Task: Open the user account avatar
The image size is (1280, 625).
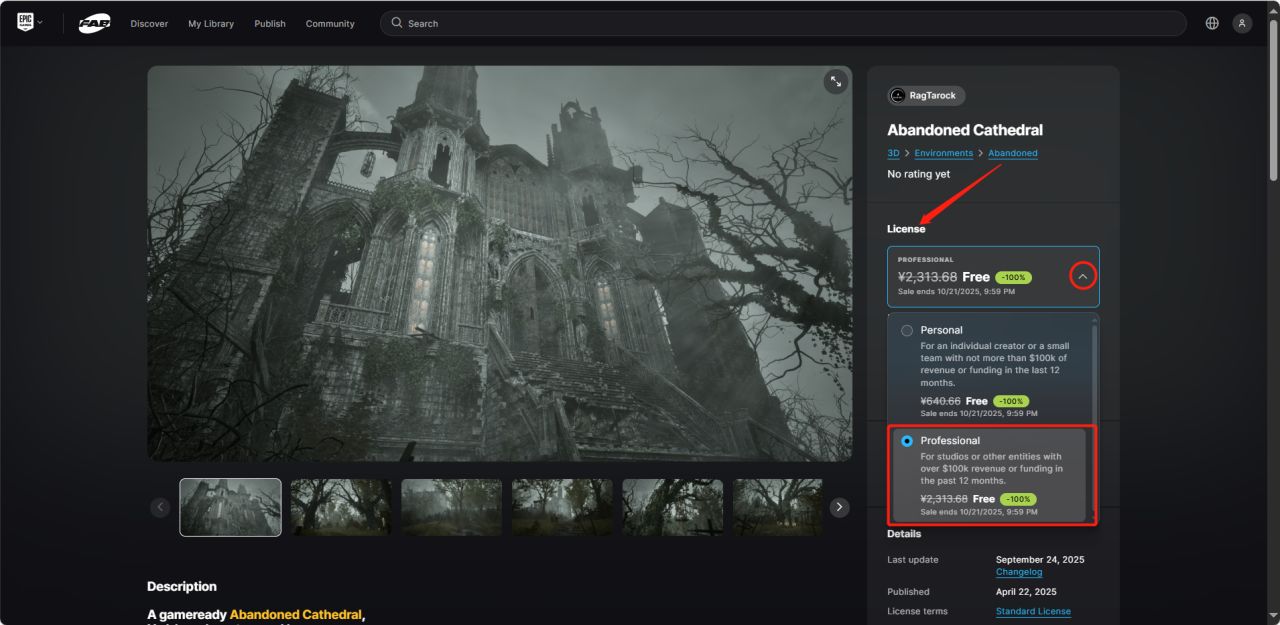Action: tap(1242, 23)
